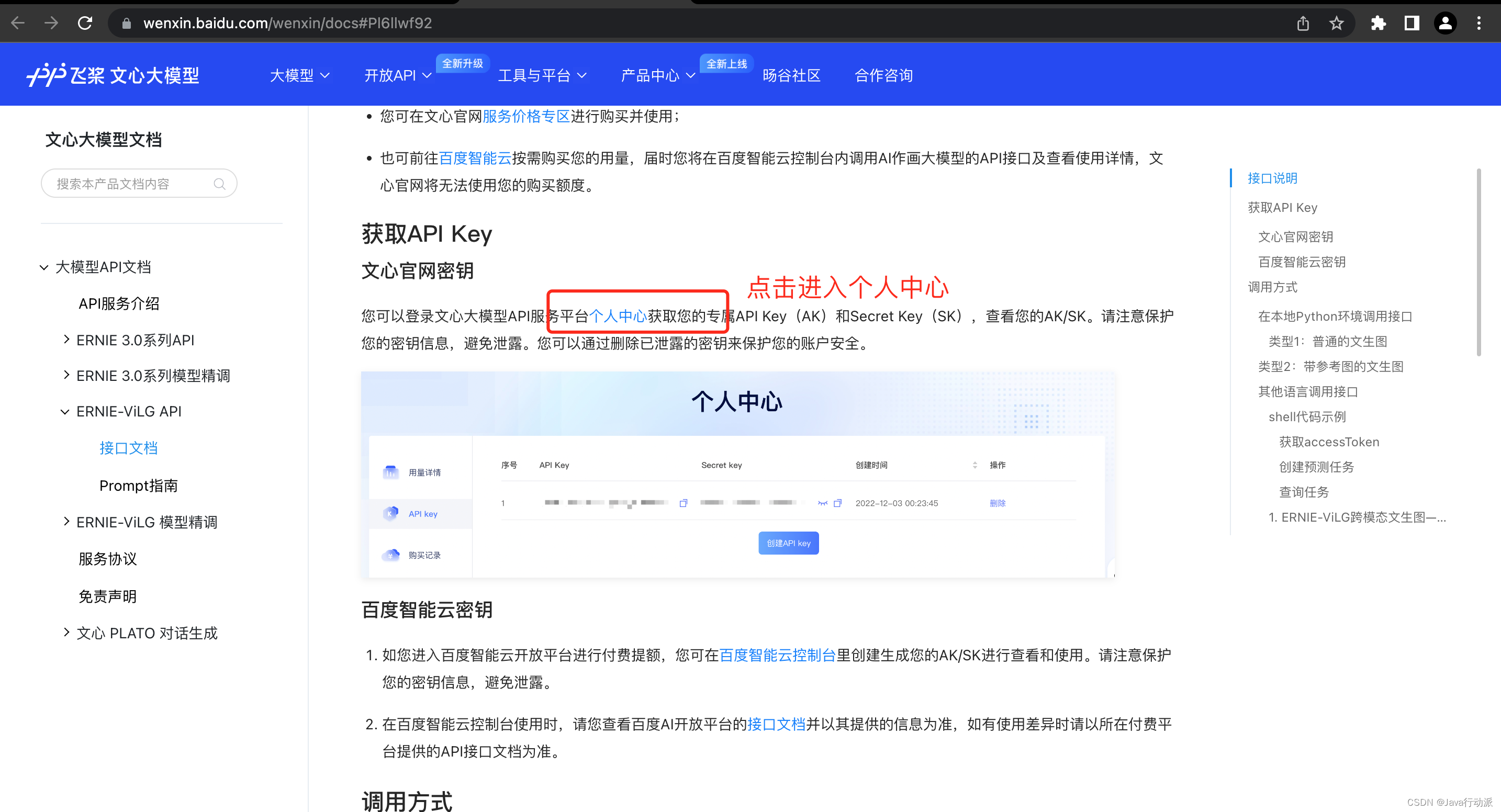Jump to 调用方式 in page outline
Screen dimensions: 1501x812
pos(1273,287)
